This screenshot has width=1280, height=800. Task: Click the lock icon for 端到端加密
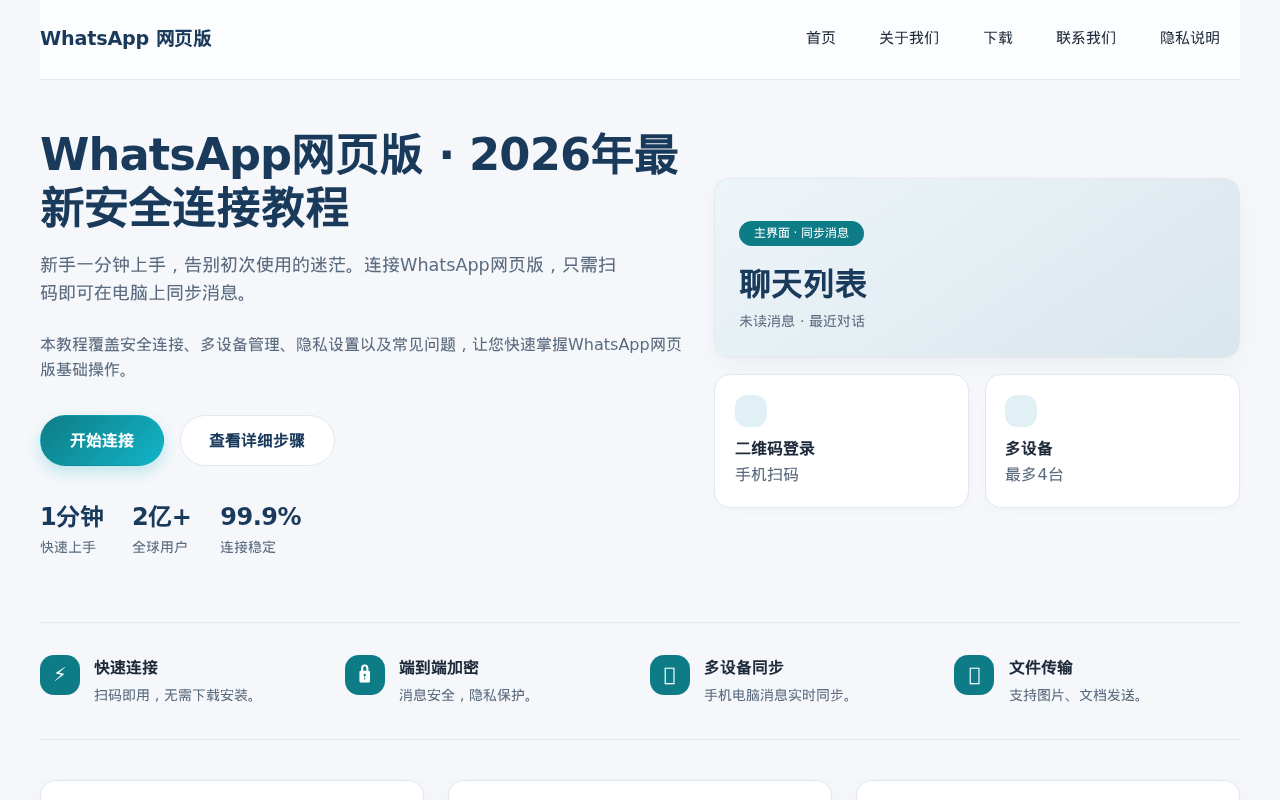[x=365, y=675]
